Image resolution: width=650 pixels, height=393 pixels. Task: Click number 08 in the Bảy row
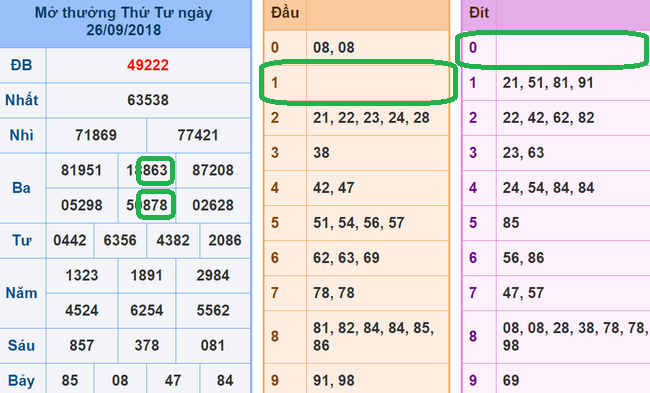(x=120, y=381)
